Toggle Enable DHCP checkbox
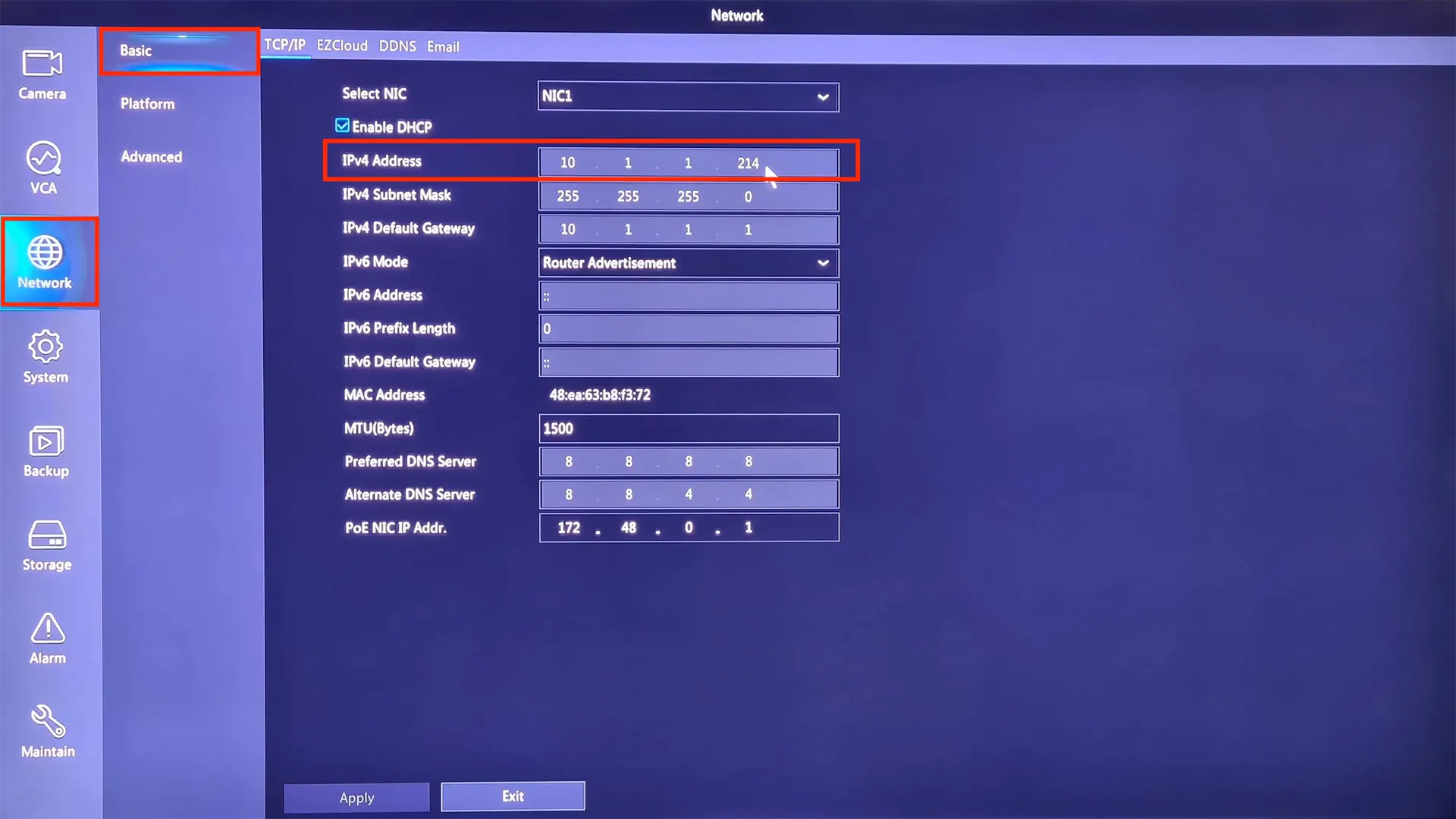This screenshot has width=1456, height=819. pyautogui.click(x=343, y=126)
